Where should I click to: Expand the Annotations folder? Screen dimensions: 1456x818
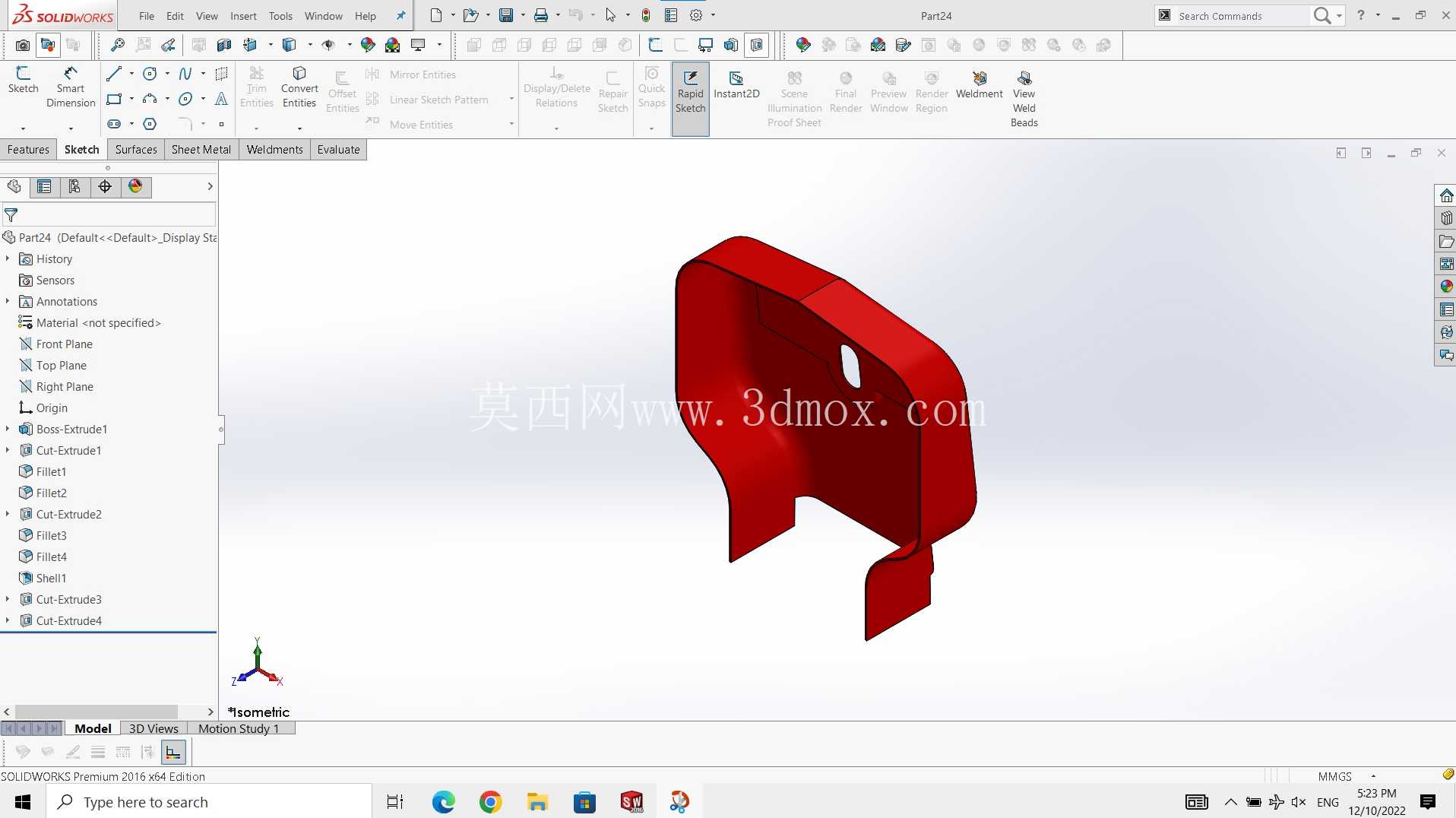point(8,302)
